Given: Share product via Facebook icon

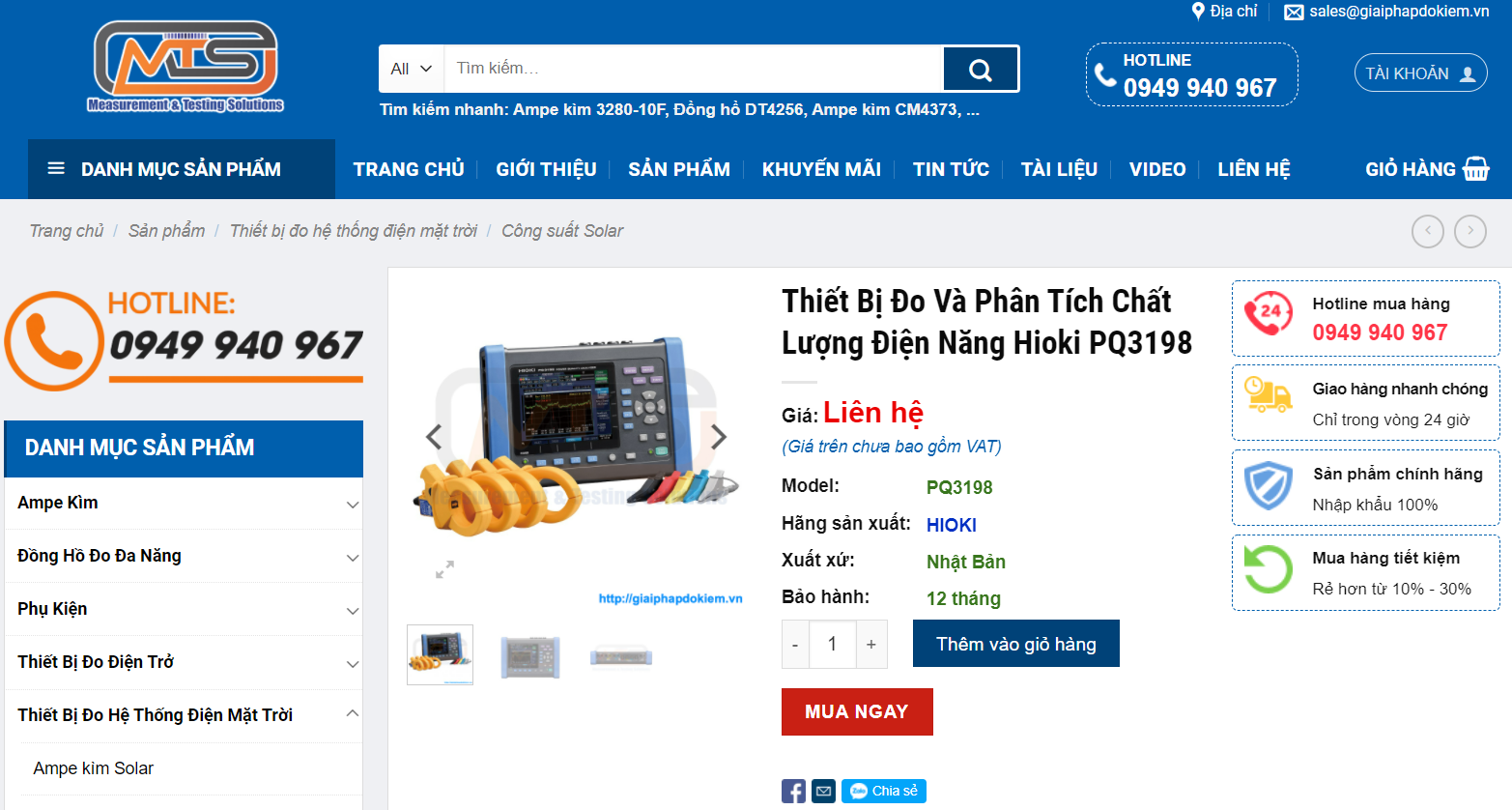Looking at the screenshot, I should pyautogui.click(x=793, y=792).
